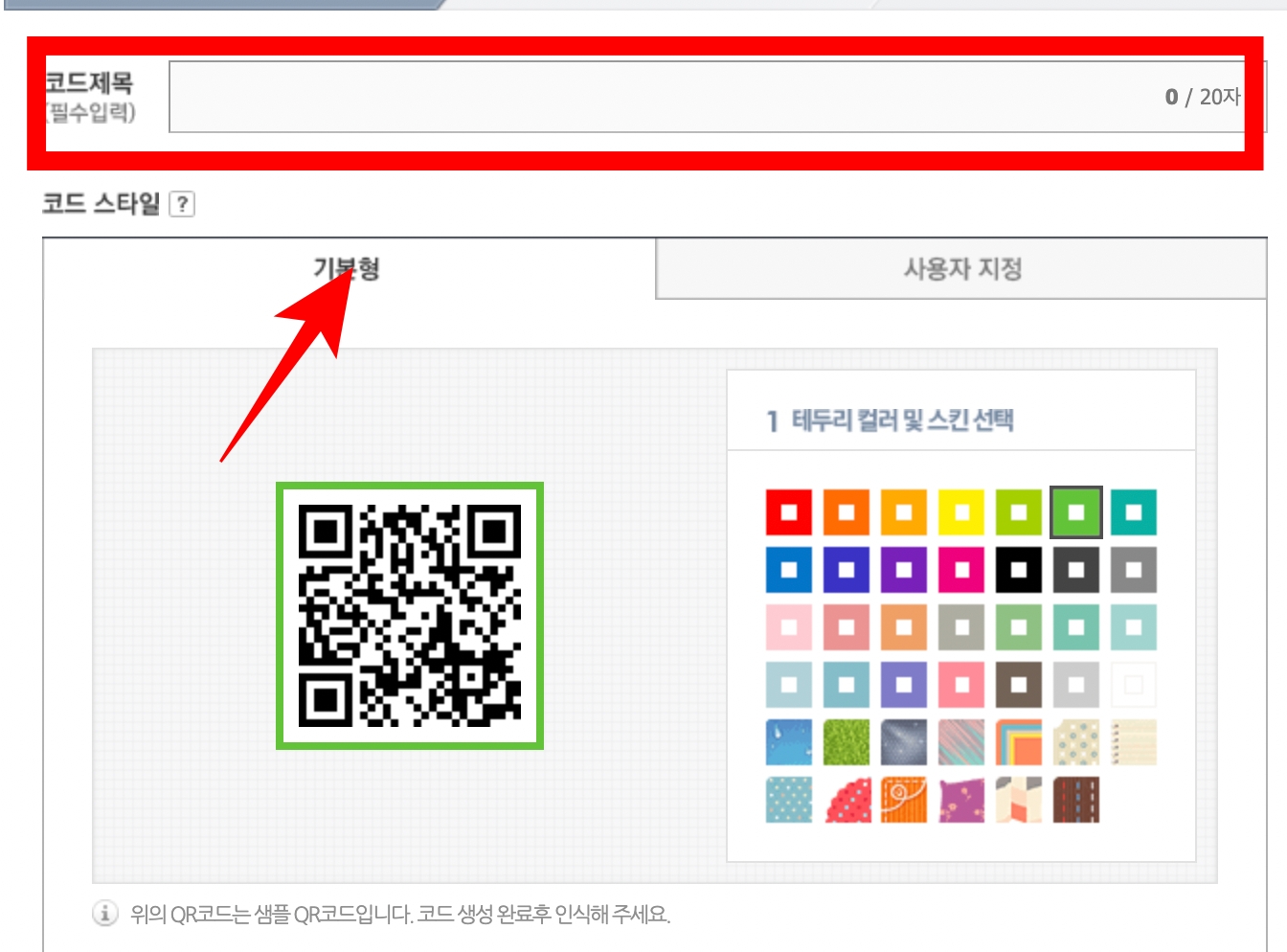The height and width of the screenshot is (952, 1287).
Task: Choose the green grass texture skin
Action: [847, 742]
